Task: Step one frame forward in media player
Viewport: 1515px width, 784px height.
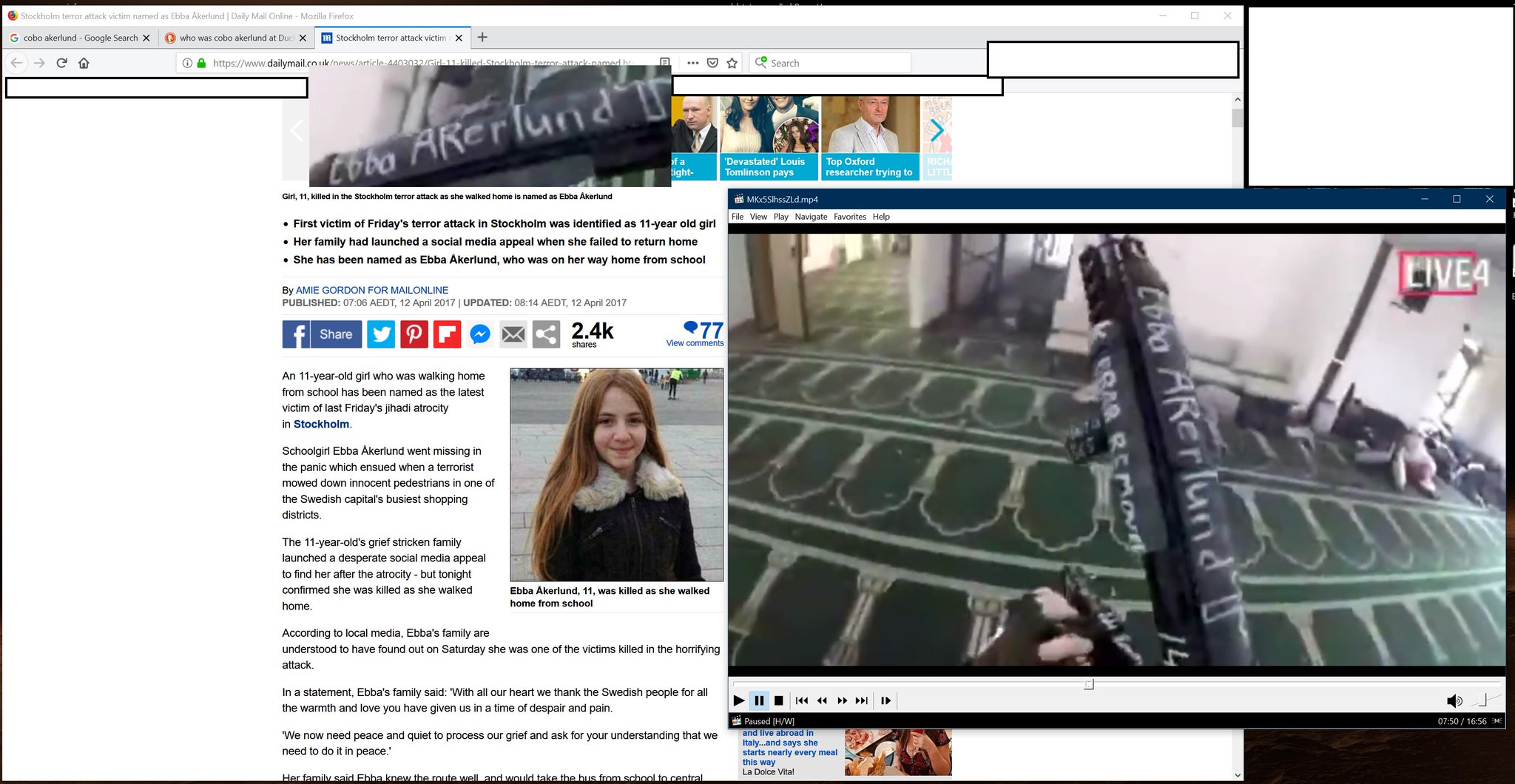Action: click(x=885, y=700)
